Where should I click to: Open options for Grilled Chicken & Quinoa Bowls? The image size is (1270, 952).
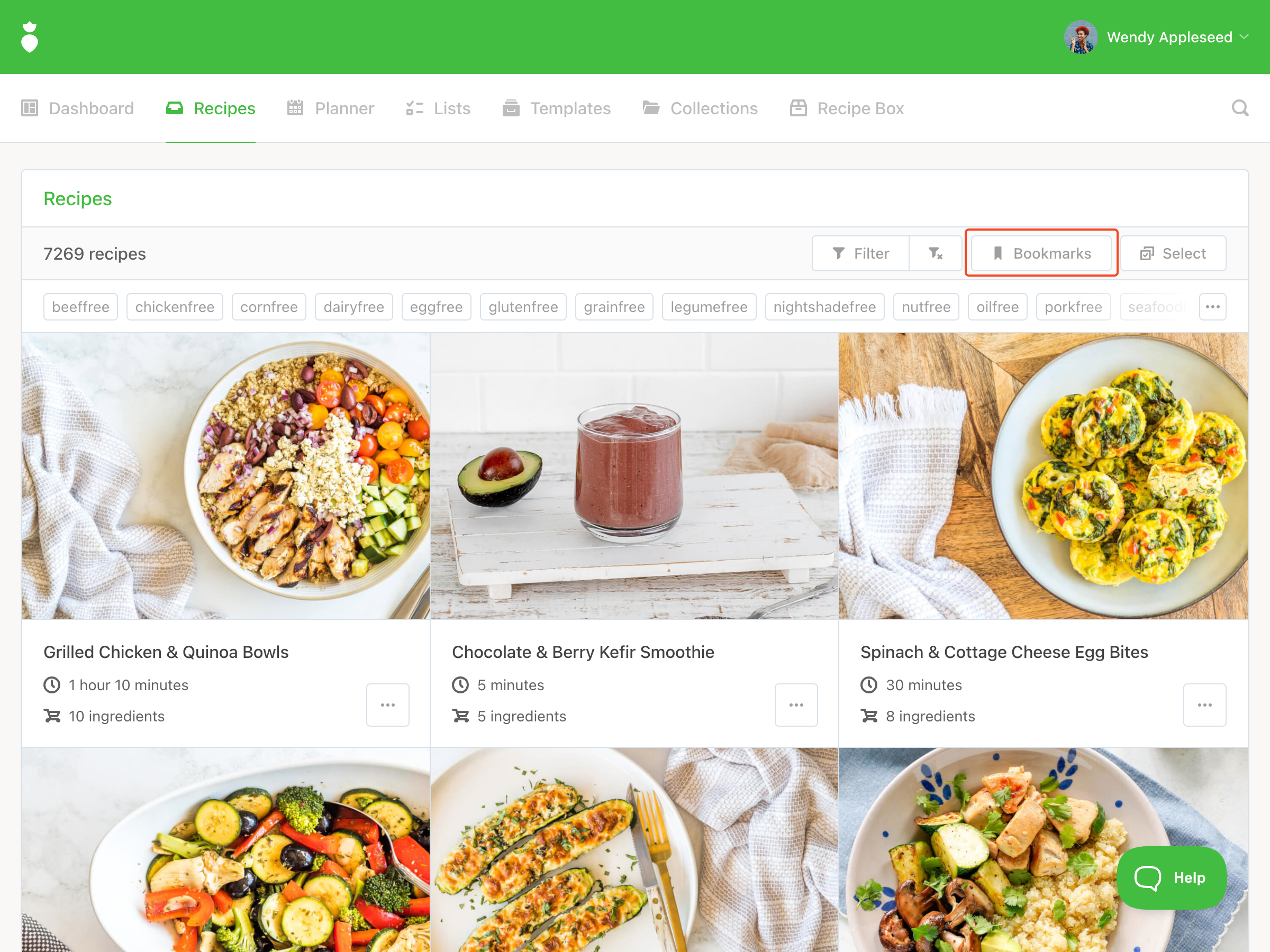(x=387, y=704)
